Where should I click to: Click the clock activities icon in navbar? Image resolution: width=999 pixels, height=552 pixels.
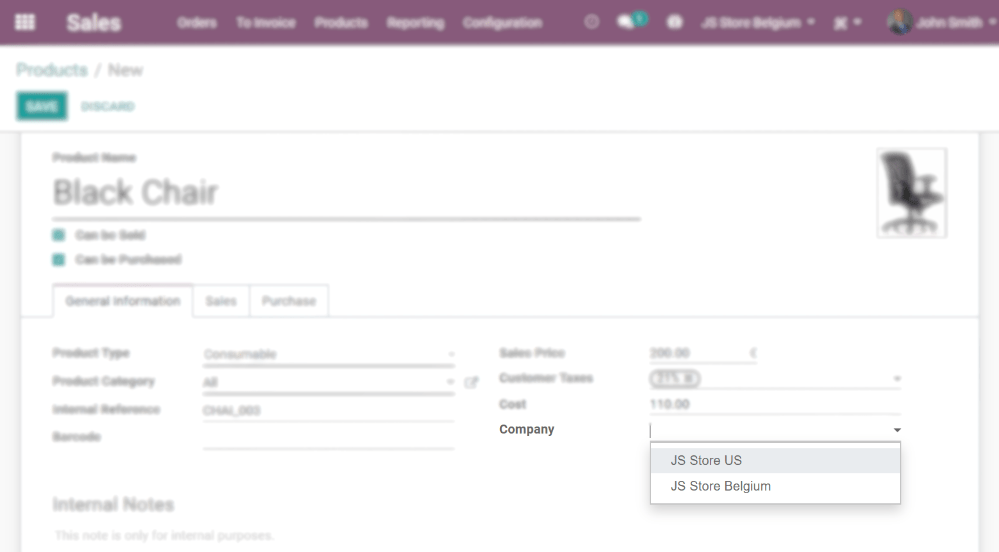[x=592, y=22]
